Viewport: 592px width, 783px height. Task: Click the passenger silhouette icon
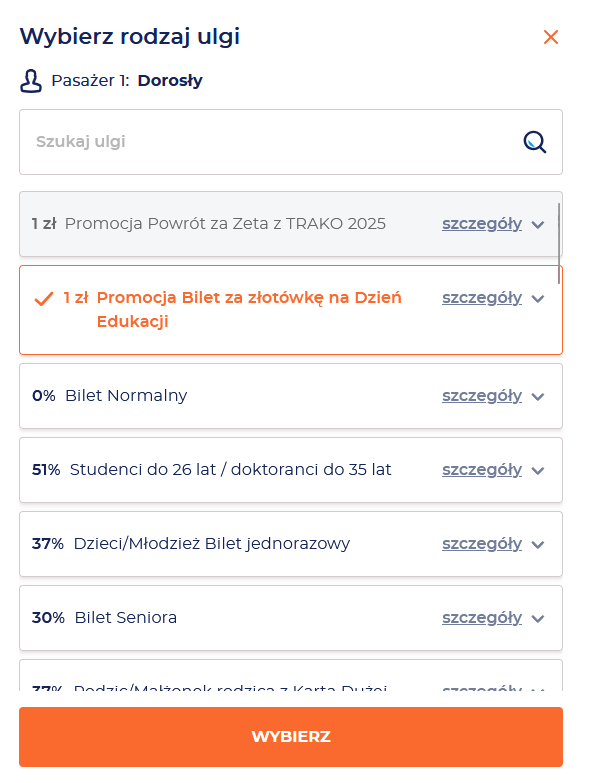[31, 81]
